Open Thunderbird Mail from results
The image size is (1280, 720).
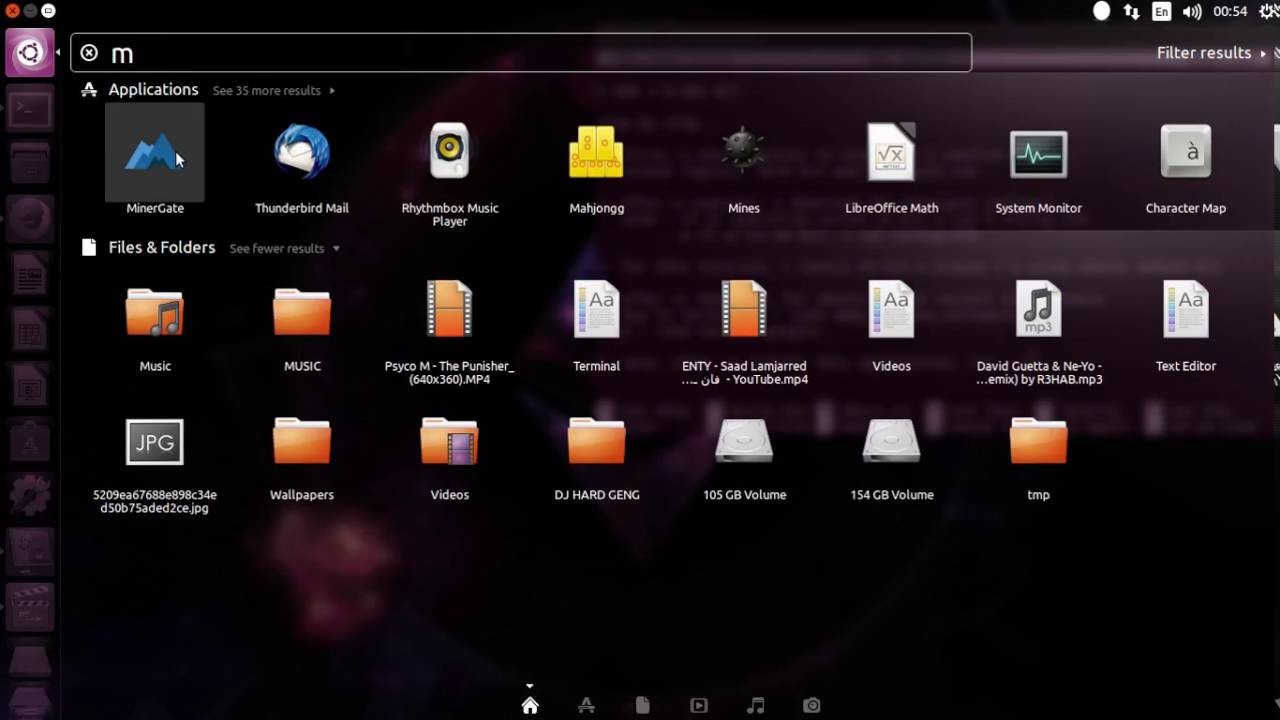point(302,153)
